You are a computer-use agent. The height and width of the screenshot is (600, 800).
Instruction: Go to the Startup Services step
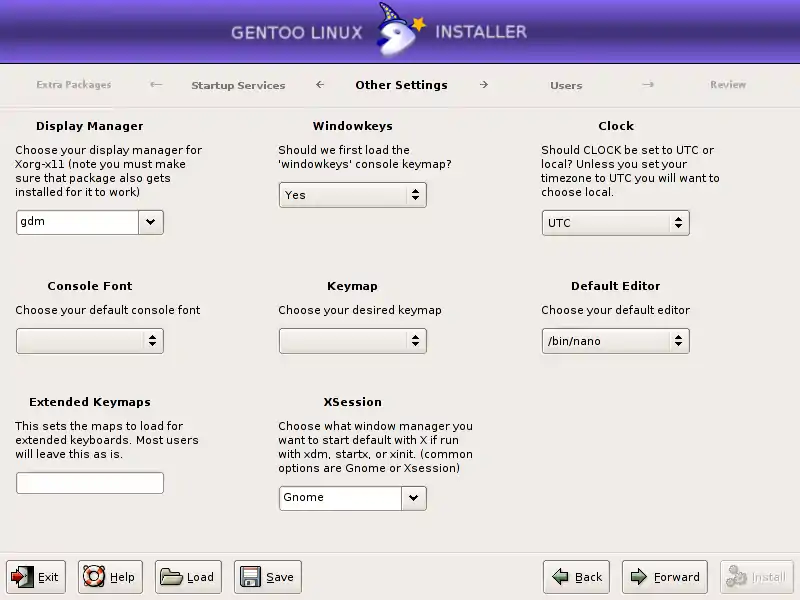coord(238,86)
